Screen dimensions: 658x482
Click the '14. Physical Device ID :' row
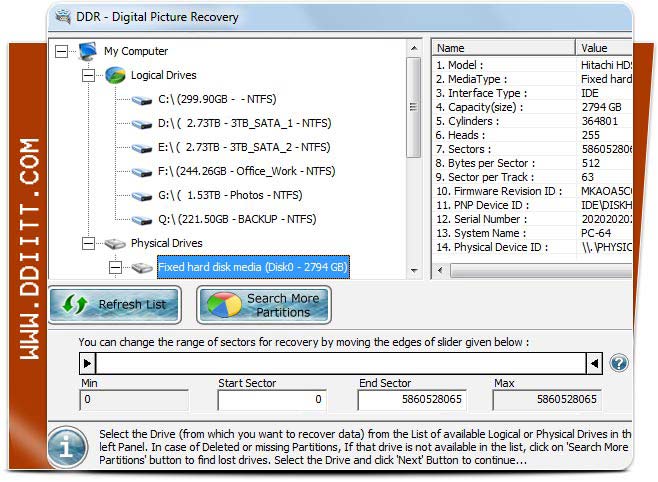(533, 247)
